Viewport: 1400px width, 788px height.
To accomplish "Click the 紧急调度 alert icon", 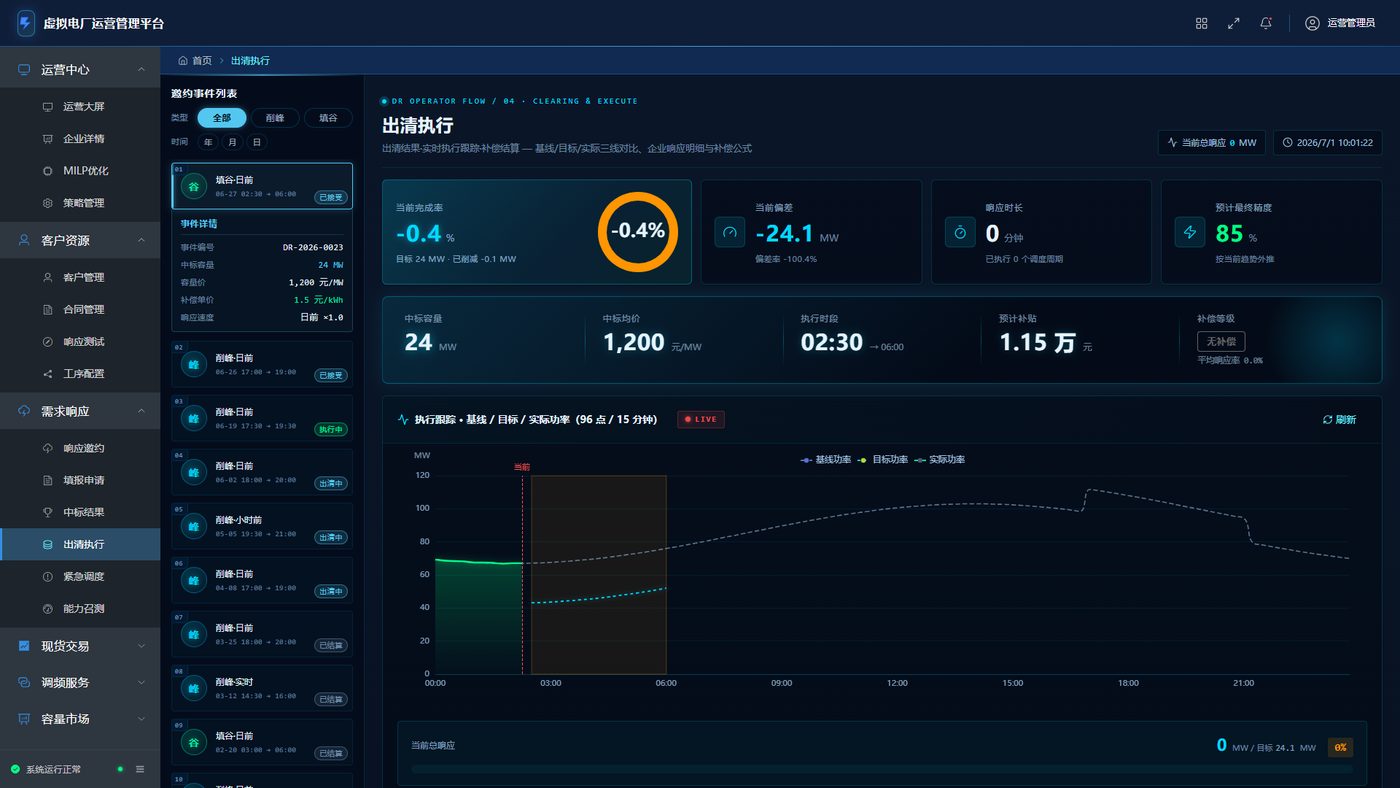I will pos(47,576).
